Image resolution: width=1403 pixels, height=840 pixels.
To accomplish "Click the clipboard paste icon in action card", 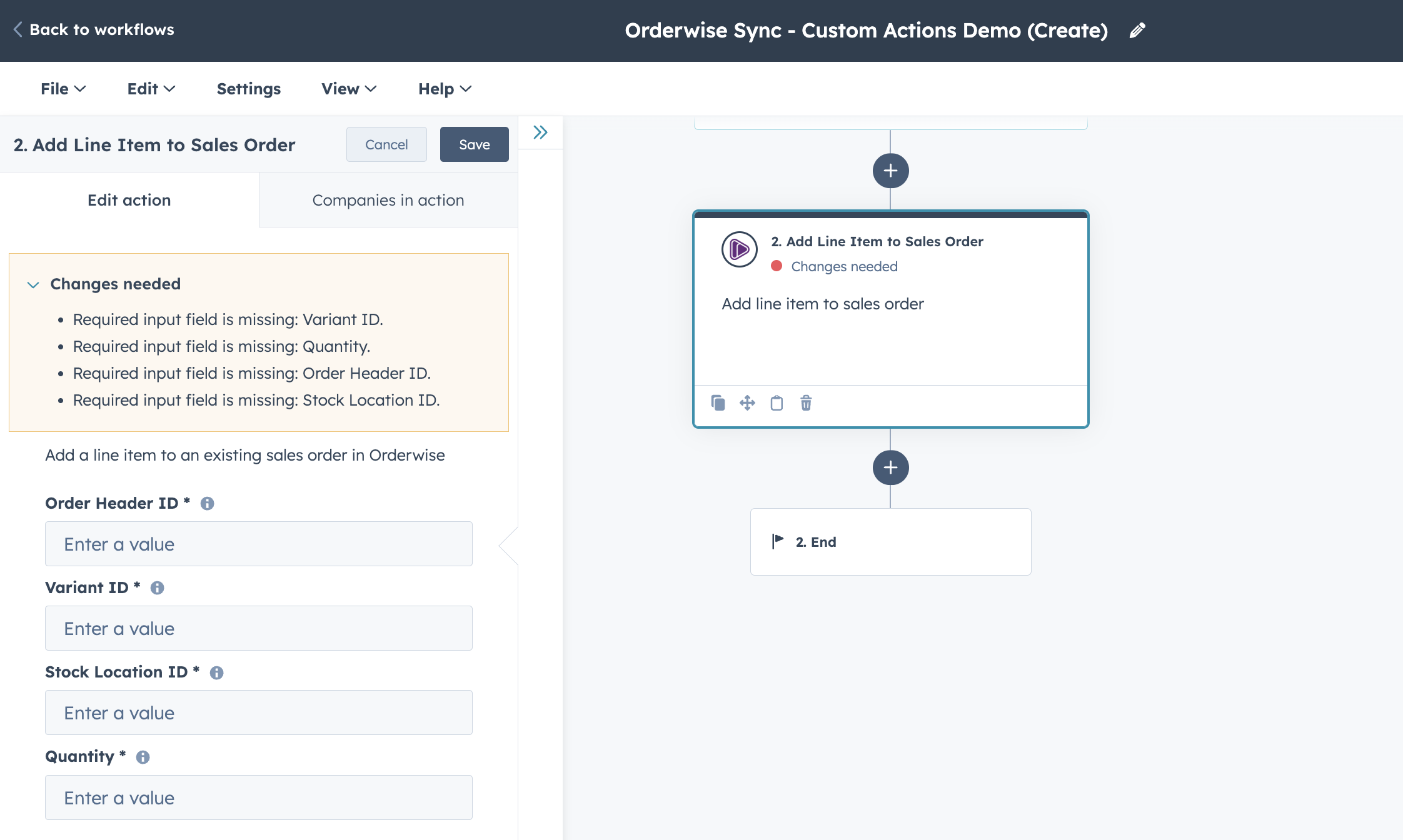I will coord(777,402).
